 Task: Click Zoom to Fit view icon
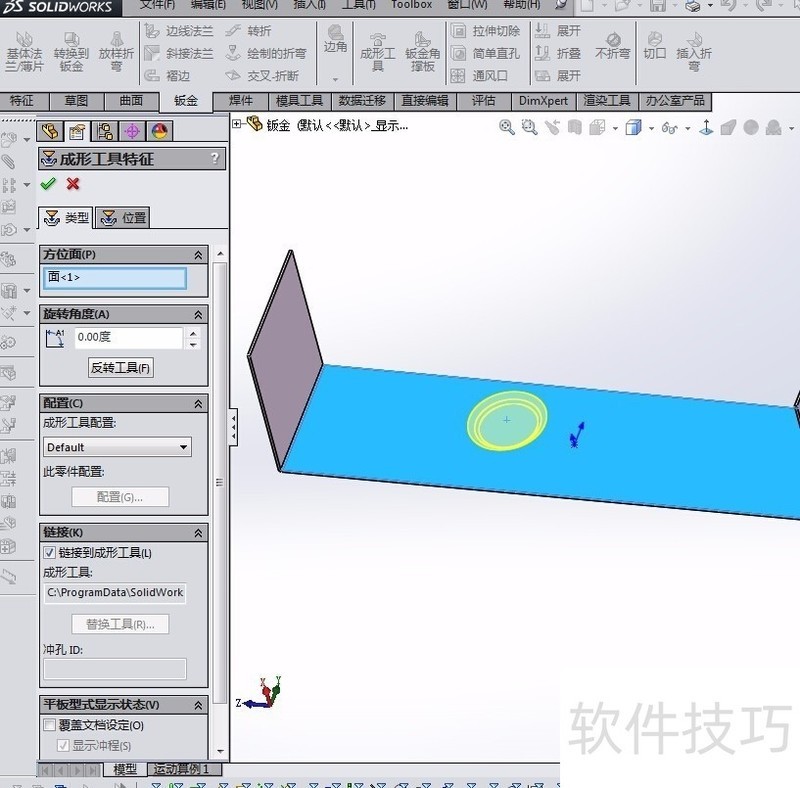506,127
